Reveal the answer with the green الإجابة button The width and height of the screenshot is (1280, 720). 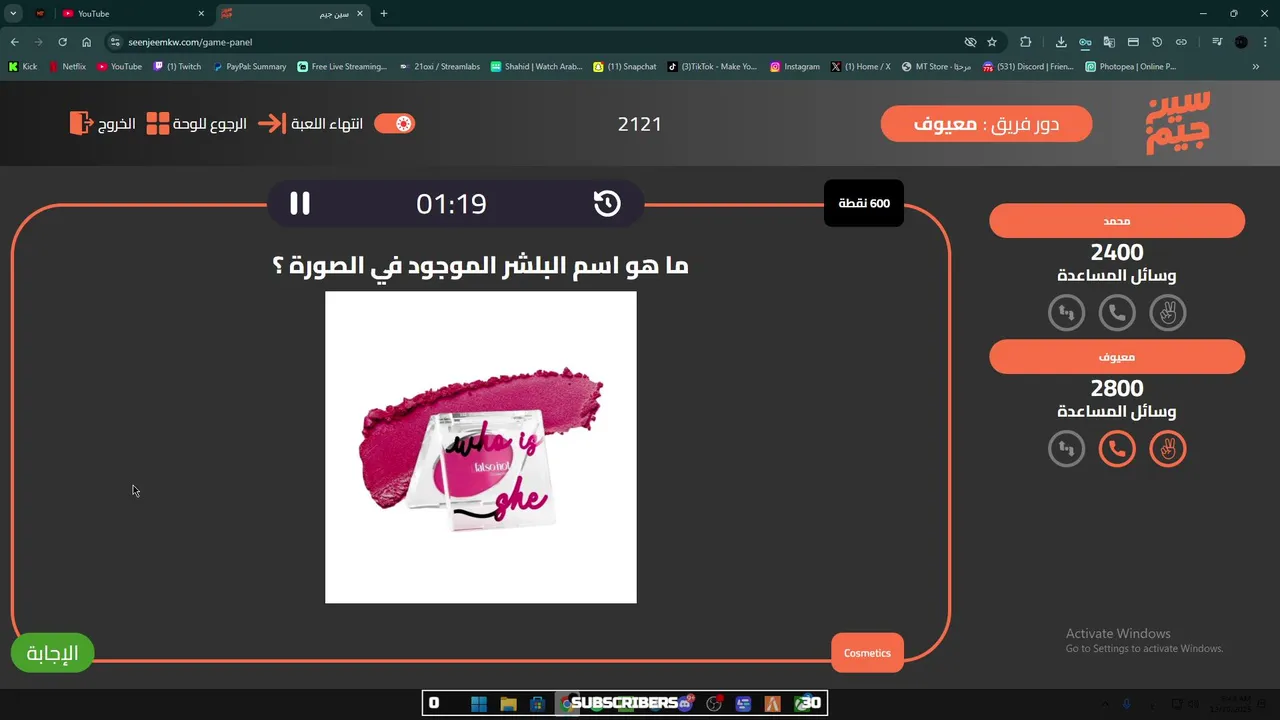click(x=52, y=653)
